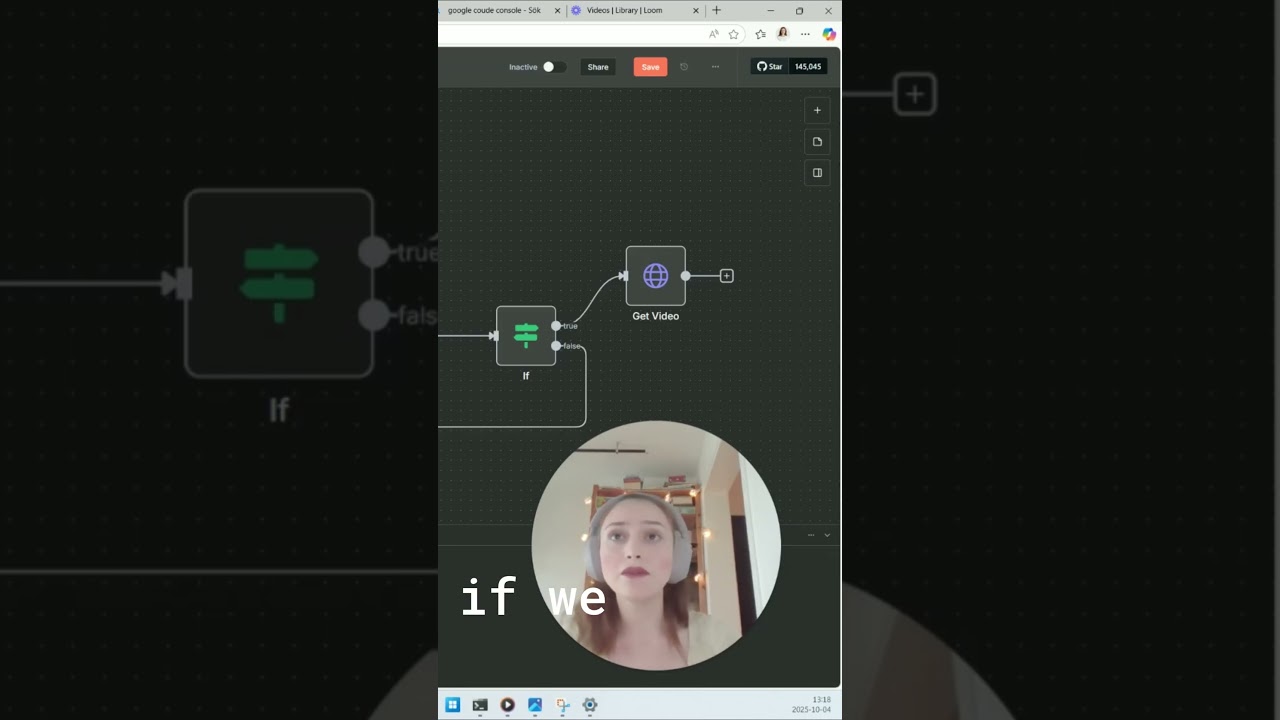This screenshot has height=720, width=1280.
Task: Click the Get Video label
Action: (656, 316)
